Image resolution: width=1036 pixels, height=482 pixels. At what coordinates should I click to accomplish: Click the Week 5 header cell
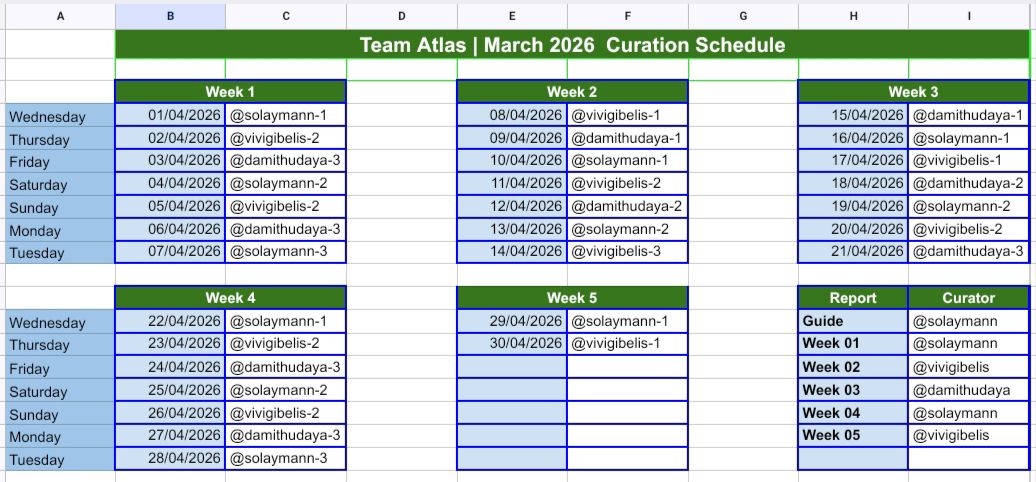(x=572, y=298)
